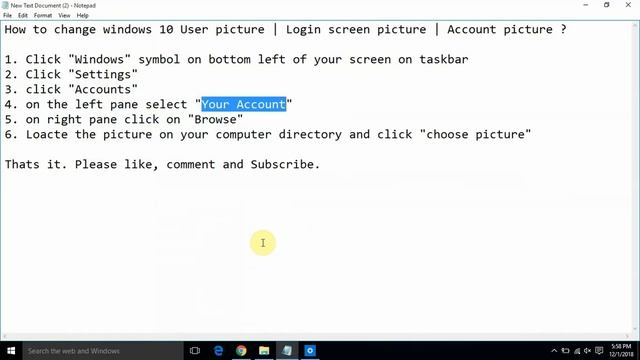This screenshot has width=640, height=360.
Task: Click 'Account picture' in the heading line
Action: coord(500,30)
